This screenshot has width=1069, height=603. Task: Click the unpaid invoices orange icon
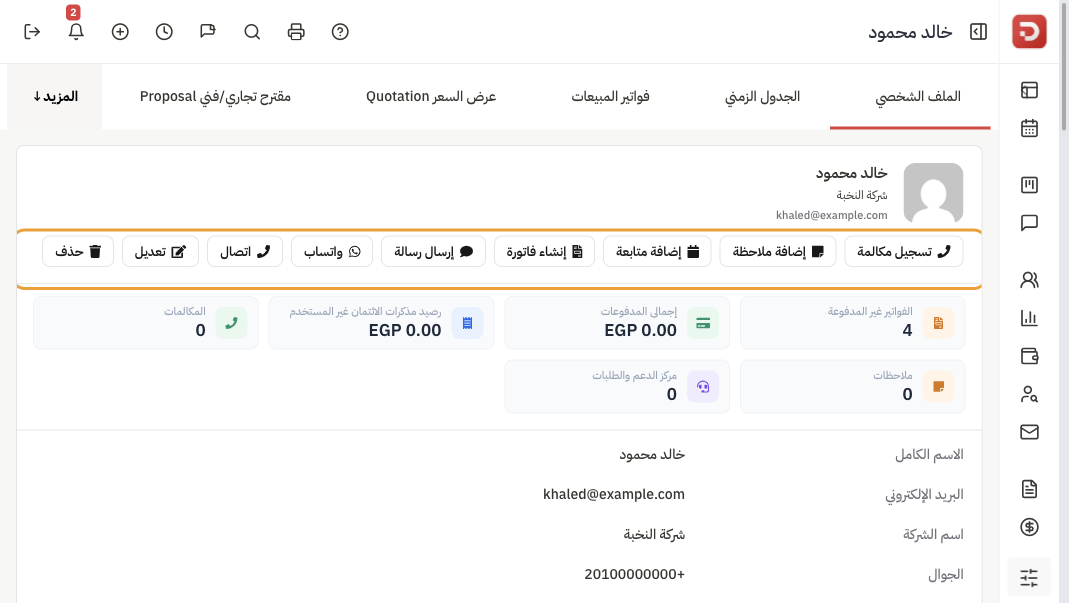(938, 323)
